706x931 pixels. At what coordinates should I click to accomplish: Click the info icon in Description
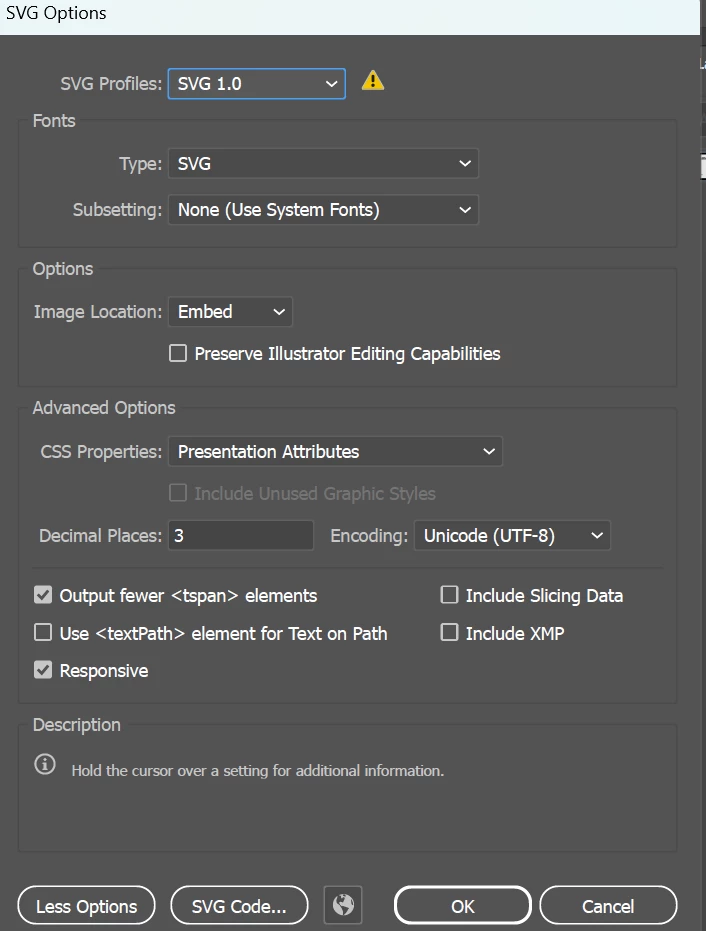[x=45, y=765]
